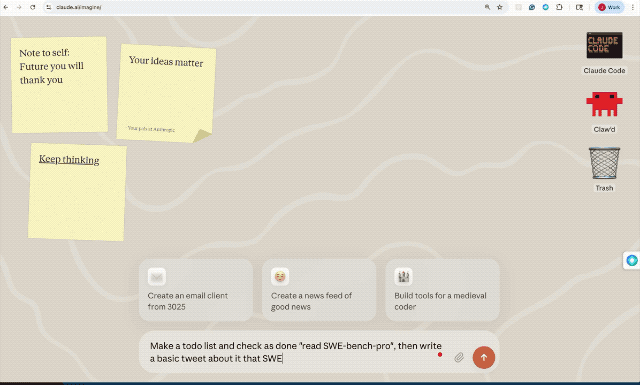Open the Work profile button
The height and width of the screenshot is (385, 640).
tap(609, 7)
